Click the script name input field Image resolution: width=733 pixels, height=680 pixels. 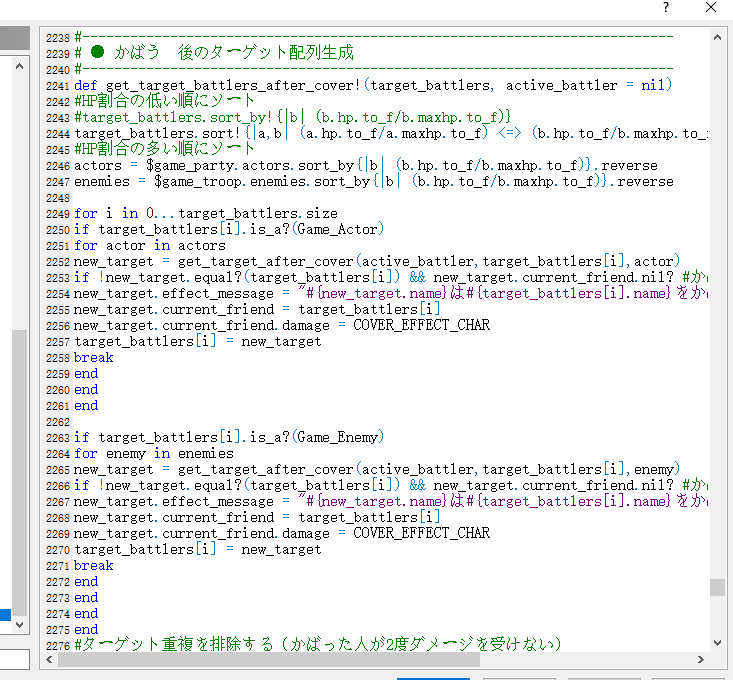[x=14, y=659]
